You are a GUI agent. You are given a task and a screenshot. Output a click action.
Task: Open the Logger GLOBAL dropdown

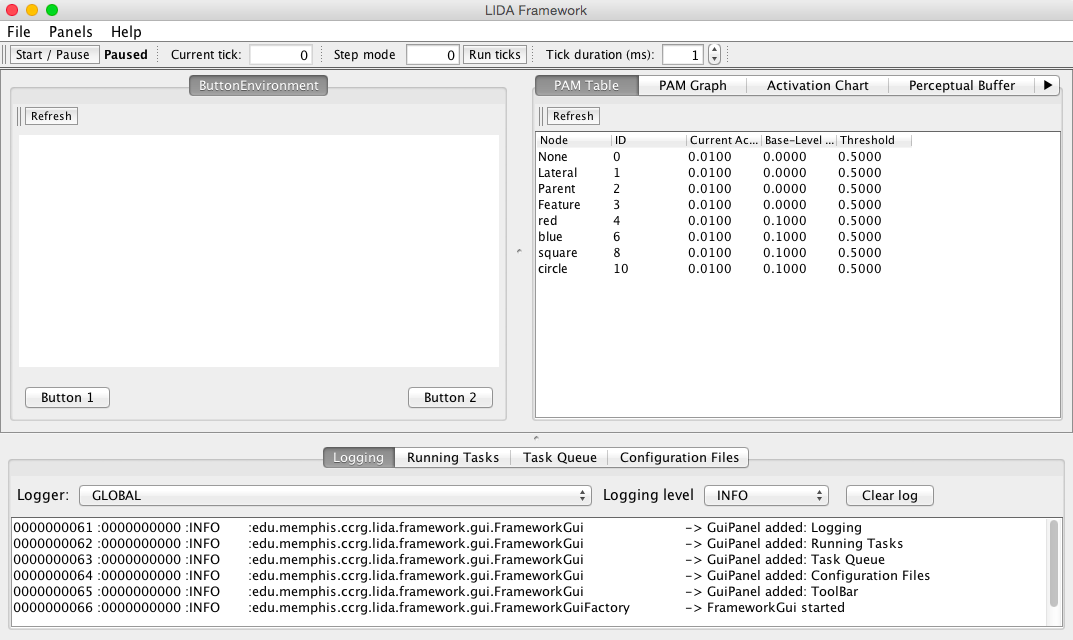pyautogui.click(x=334, y=495)
